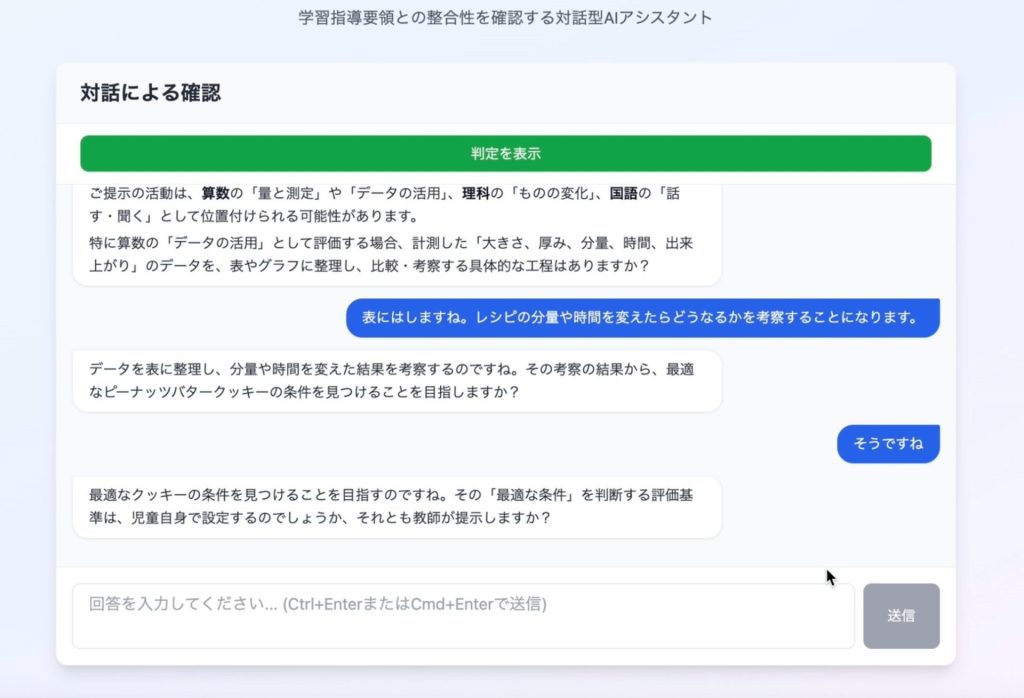Screen dimensions: 1024x698
Task: Click the green 判定を表示 button
Action: point(504,153)
